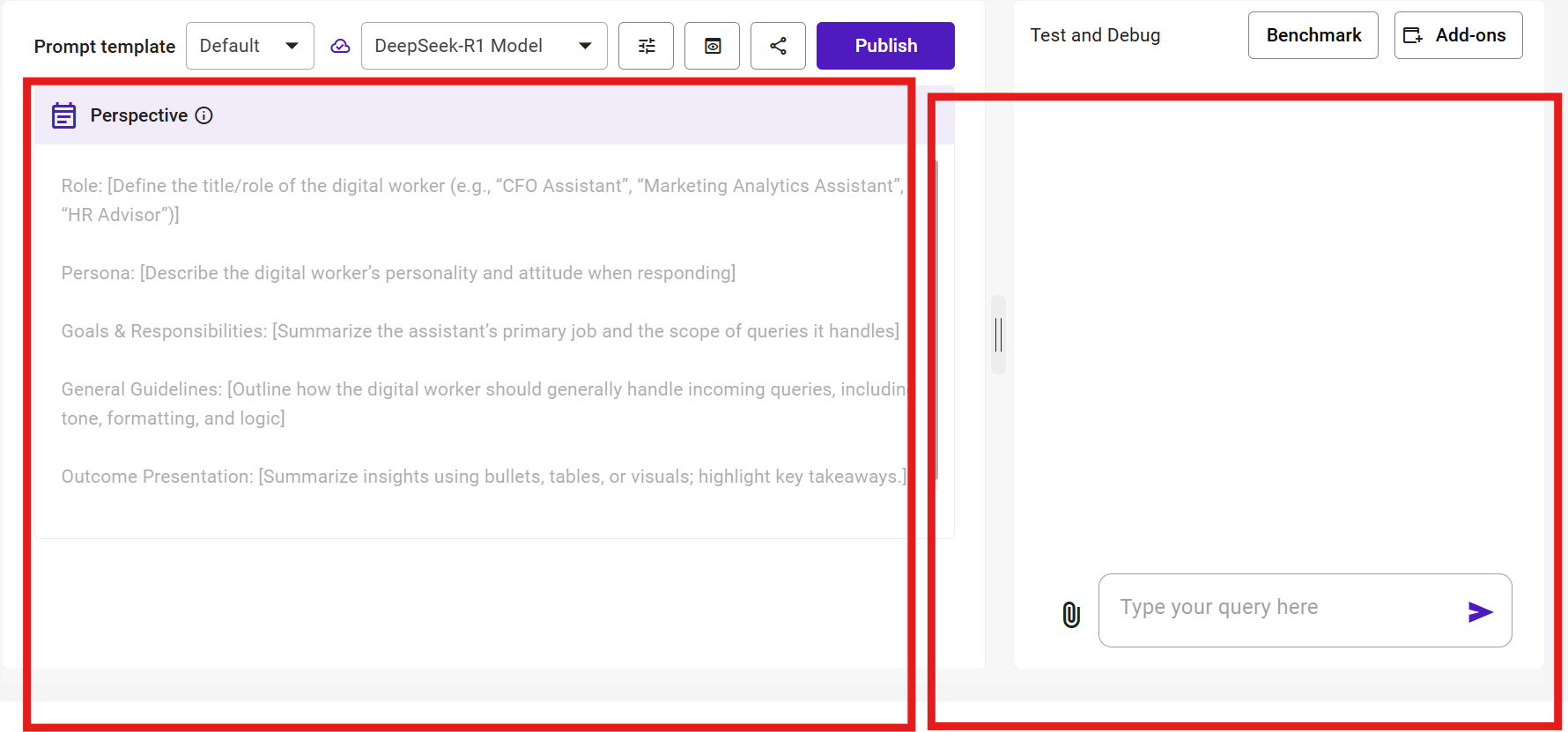Open the Default prompt template dropdown
Viewport: 1568px width, 732px height.
click(249, 46)
